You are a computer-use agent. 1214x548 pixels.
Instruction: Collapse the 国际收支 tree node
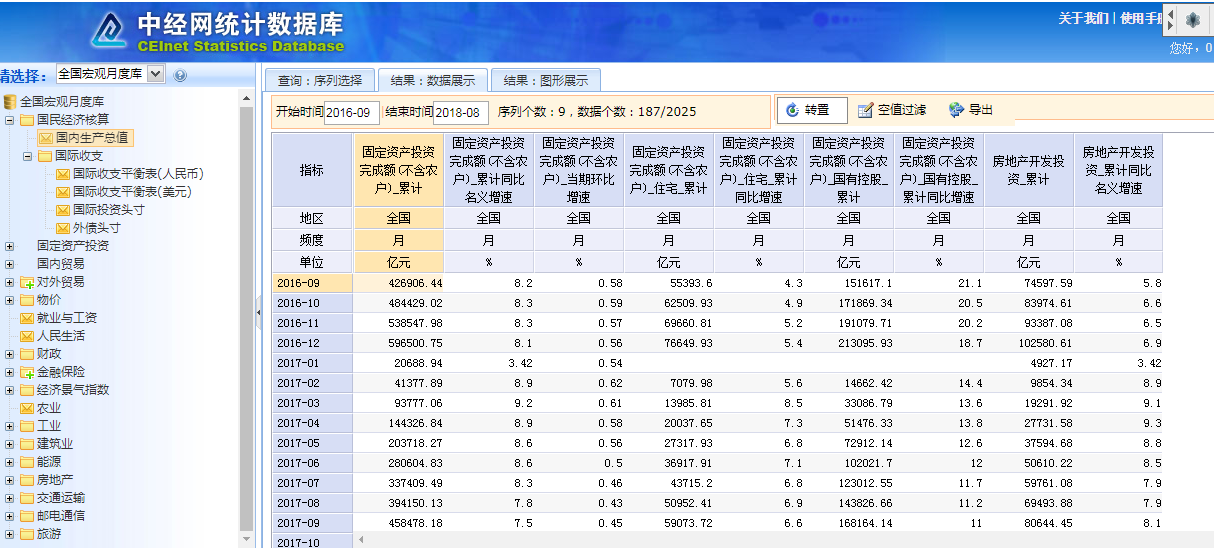tap(28, 156)
